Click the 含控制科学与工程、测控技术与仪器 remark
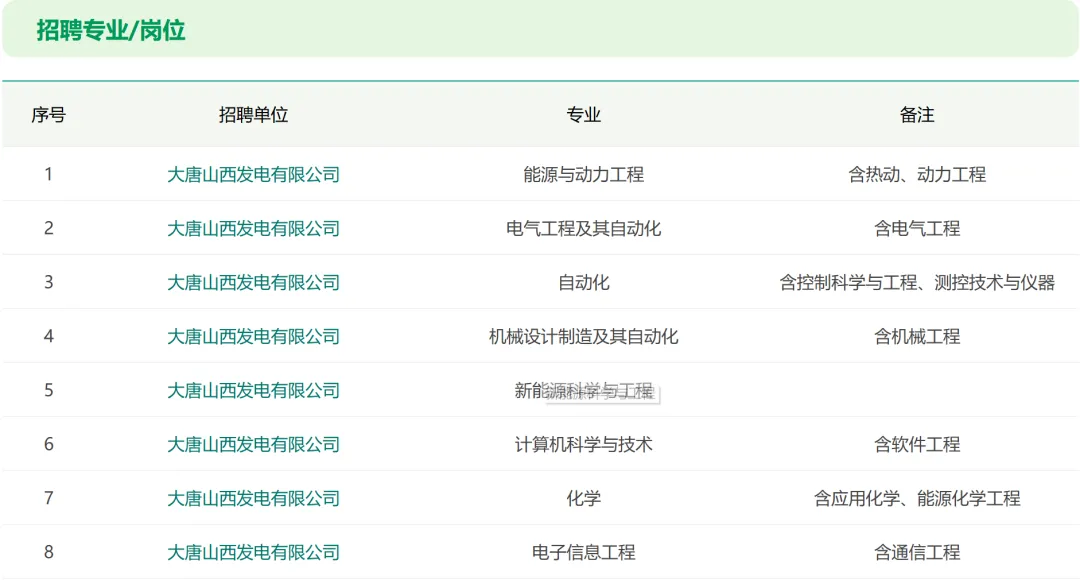 point(917,282)
